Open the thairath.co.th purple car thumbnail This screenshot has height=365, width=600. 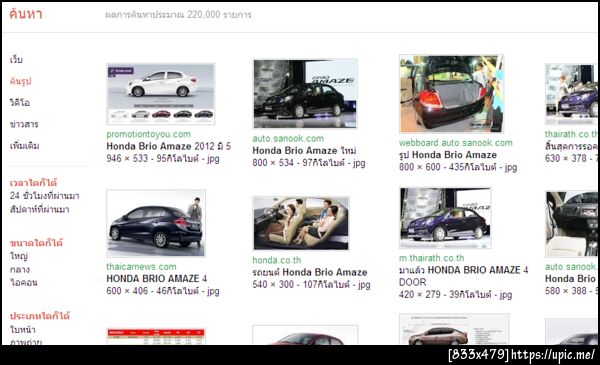click(x=571, y=95)
